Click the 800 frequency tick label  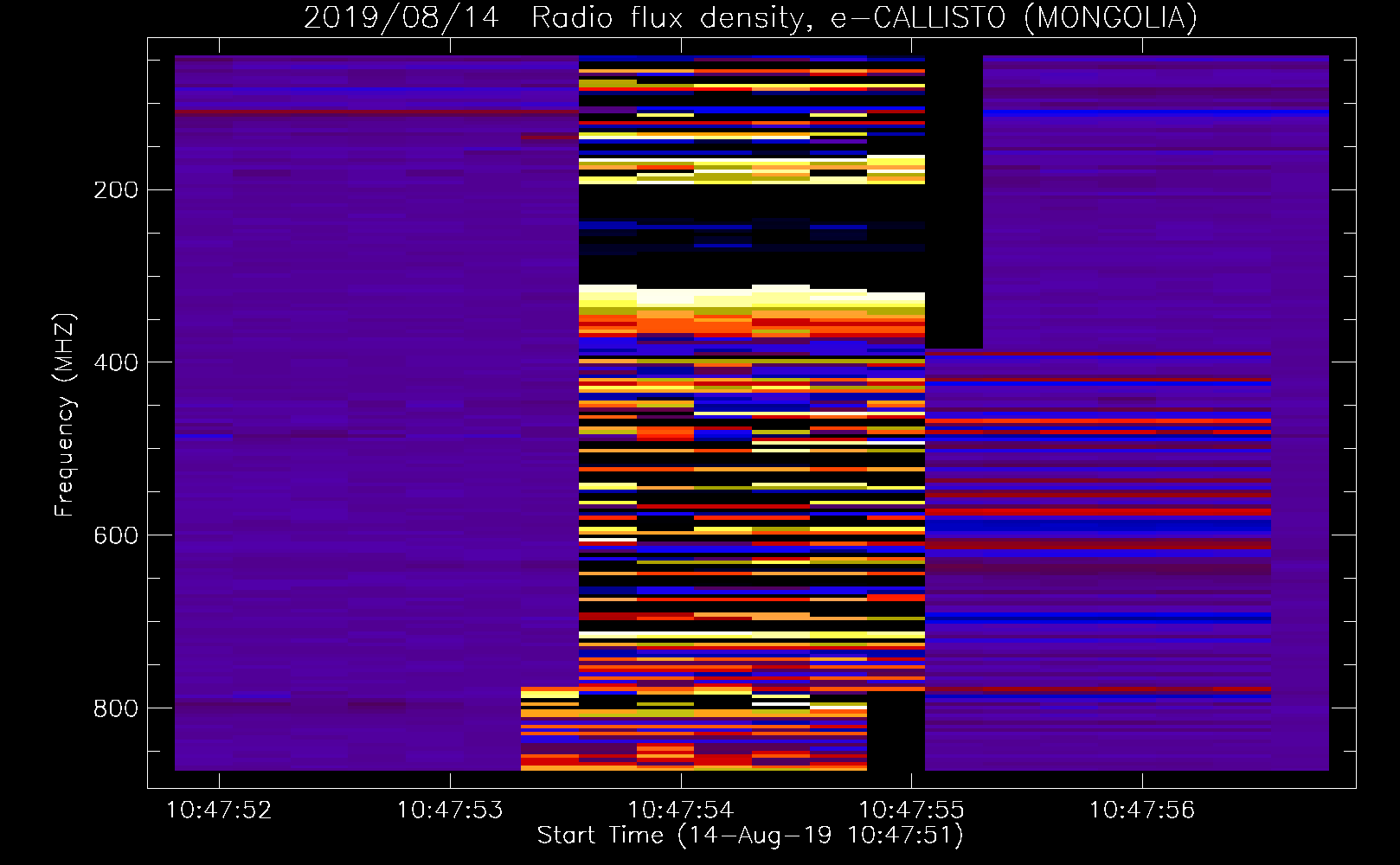pyautogui.click(x=116, y=708)
